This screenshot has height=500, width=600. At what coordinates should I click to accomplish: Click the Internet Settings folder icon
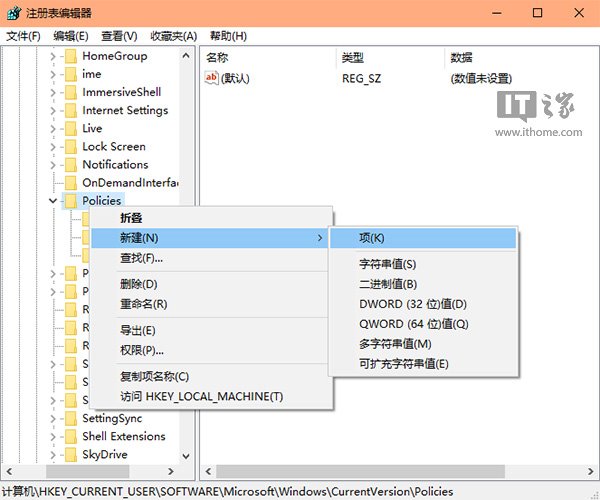pos(71,111)
